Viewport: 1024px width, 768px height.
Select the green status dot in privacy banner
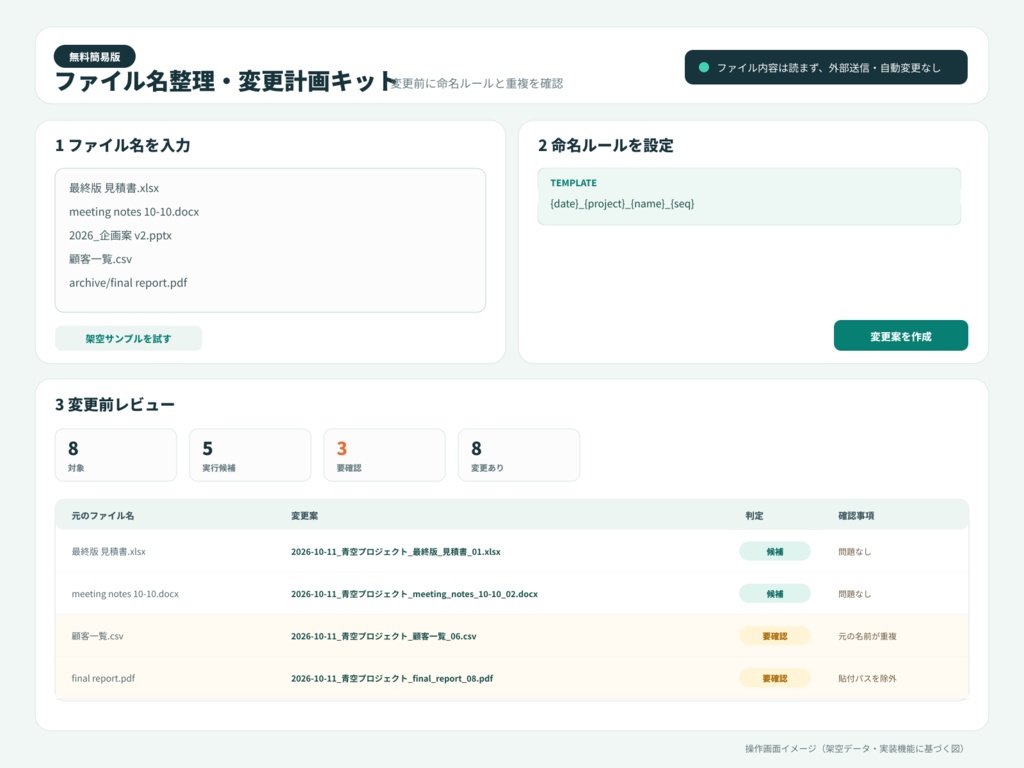pyautogui.click(x=704, y=67)
